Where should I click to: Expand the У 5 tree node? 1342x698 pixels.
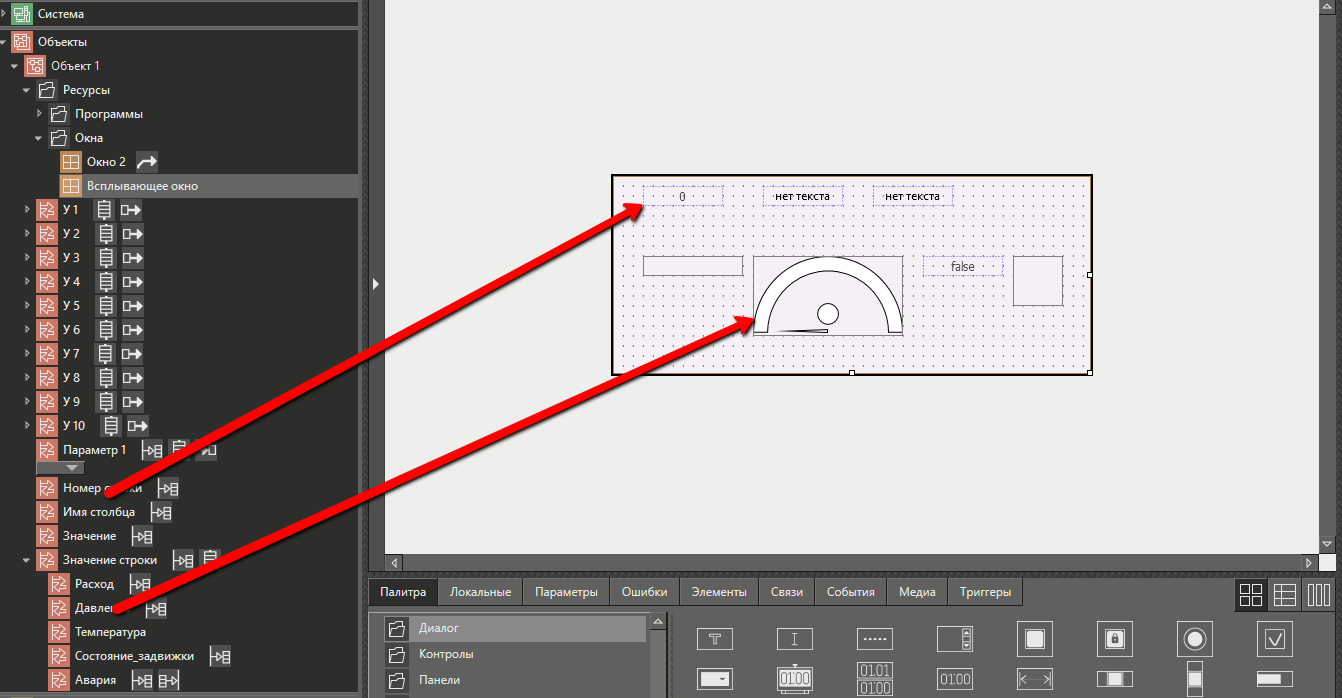pyautogui.click(x=27, y=306)
